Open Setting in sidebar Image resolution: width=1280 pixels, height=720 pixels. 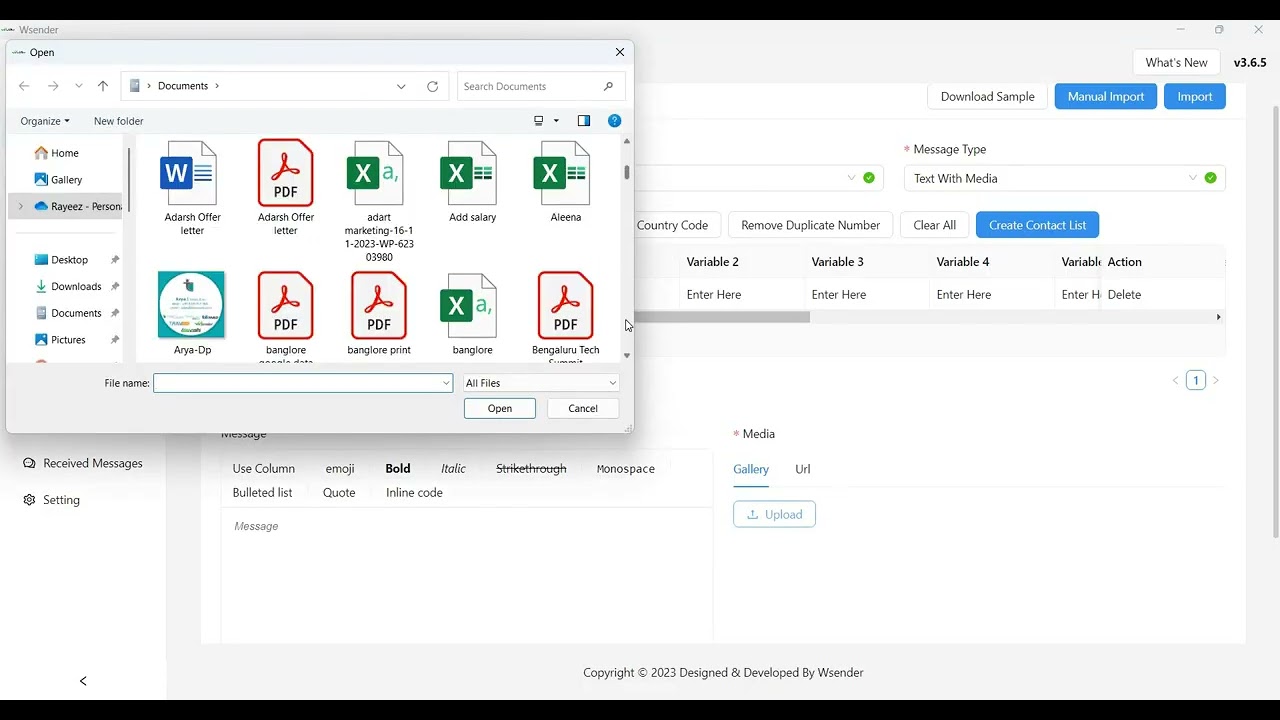[52, 500]
